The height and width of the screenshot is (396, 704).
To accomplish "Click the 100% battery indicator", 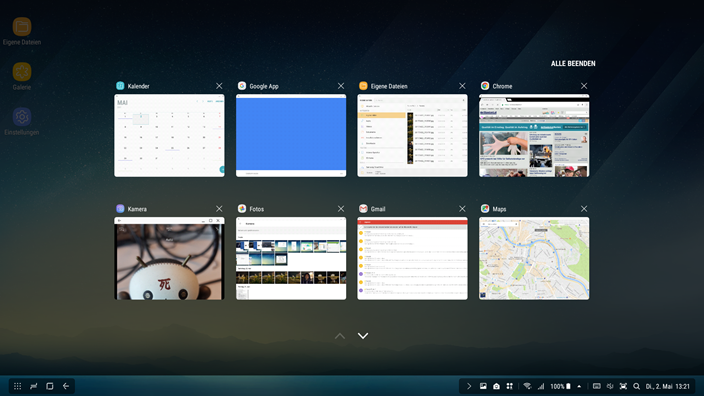I will (560, 386).
